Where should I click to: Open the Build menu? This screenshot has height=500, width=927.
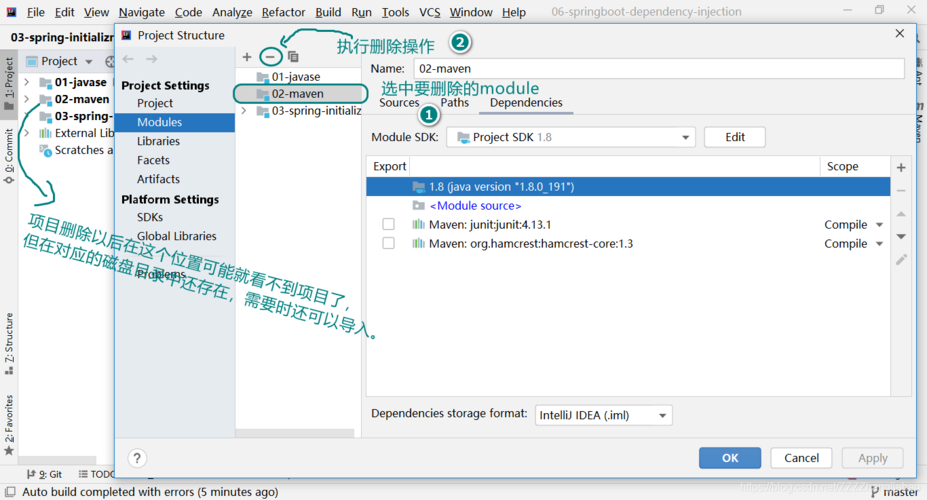coord(328,12)
